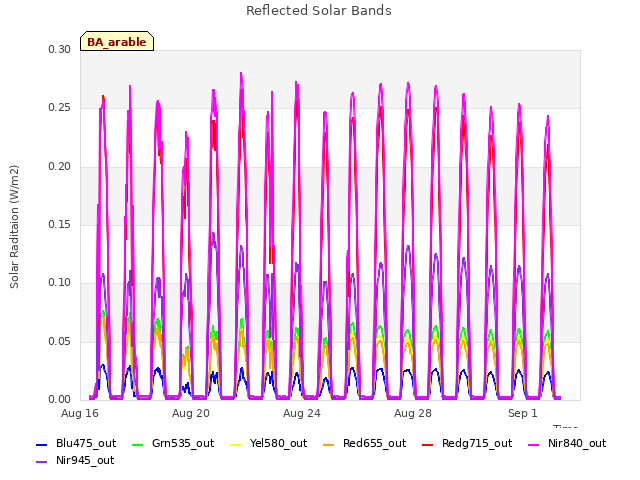Screen dimensions: 640x480
Task: Click the 0.05 y-axis tick label
Action: coord(59,341)
